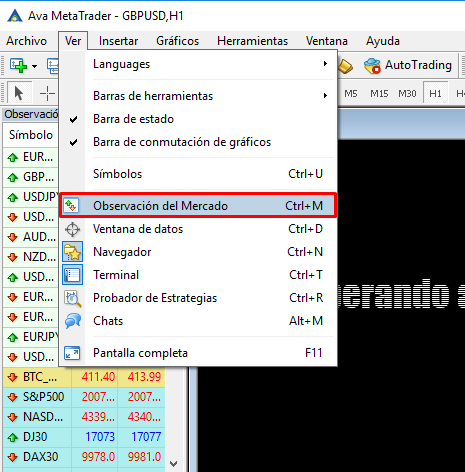Click DAX30 bid value 9978.0
465x472 pixels.
98,457
